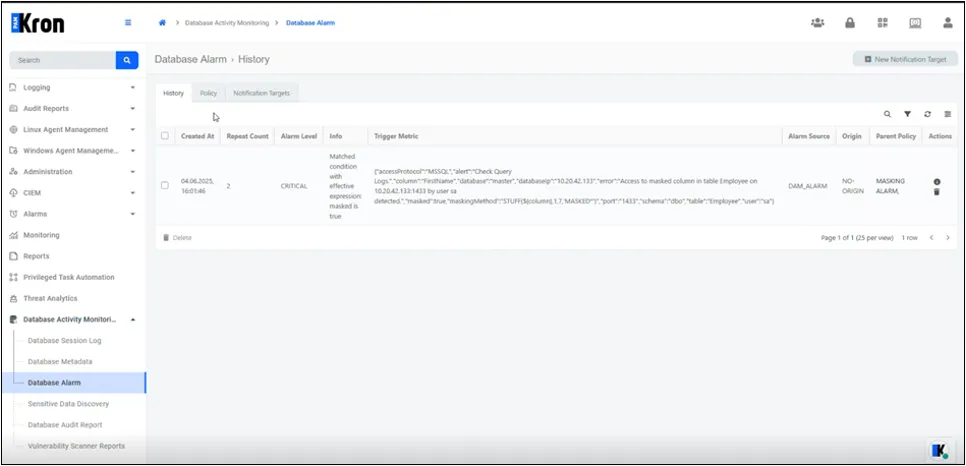Click into the sidebar Search field

tap(62, 60)
